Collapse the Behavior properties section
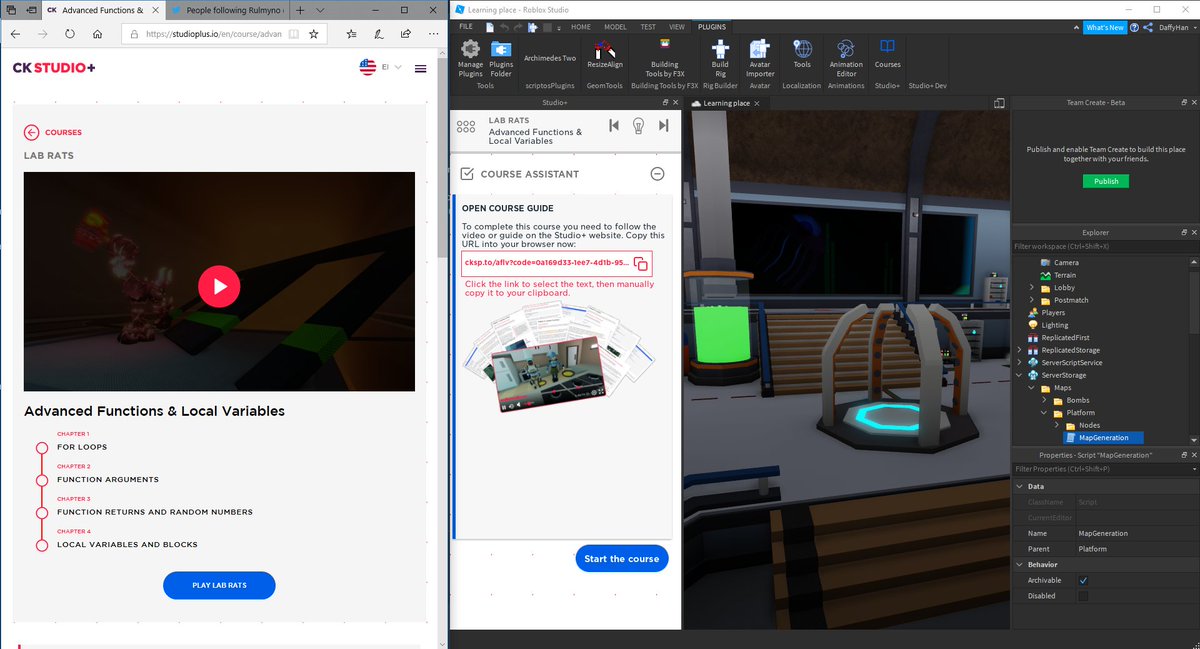Viewport: 1200px width, 649px height. point(1020,564)
